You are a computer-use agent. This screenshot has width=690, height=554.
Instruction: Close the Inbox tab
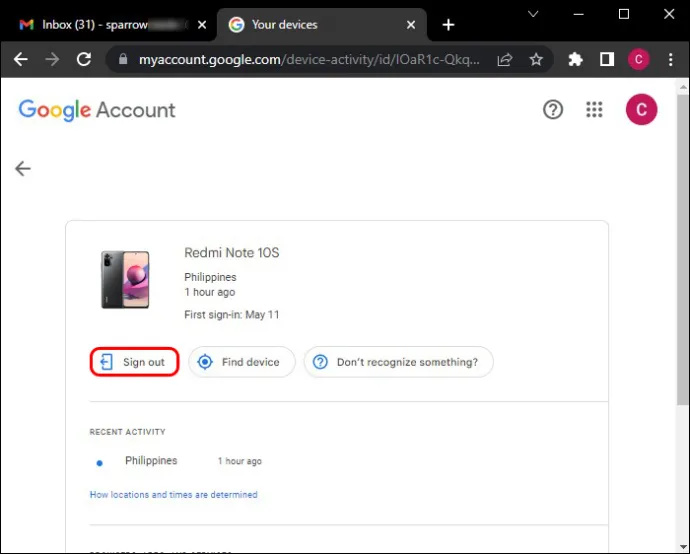click(x=202, y=25)
